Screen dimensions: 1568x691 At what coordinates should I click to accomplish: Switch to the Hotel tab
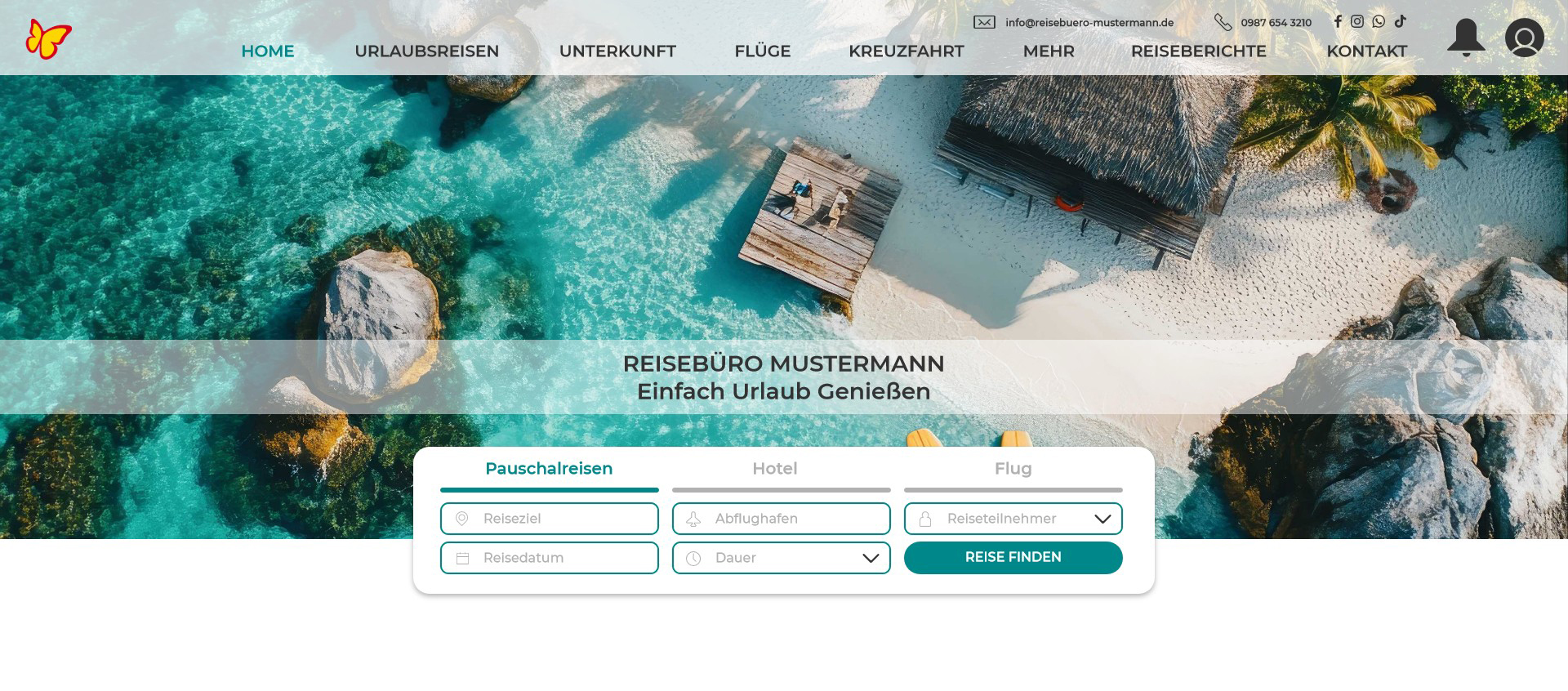pyautogui.click(x=775, y=469)
